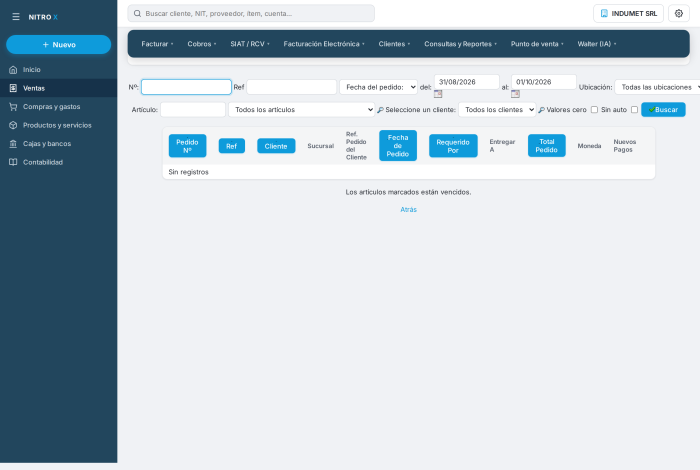Sort by Ref column header
Viewport: 700px width, 470px height.
click(232, 146)
